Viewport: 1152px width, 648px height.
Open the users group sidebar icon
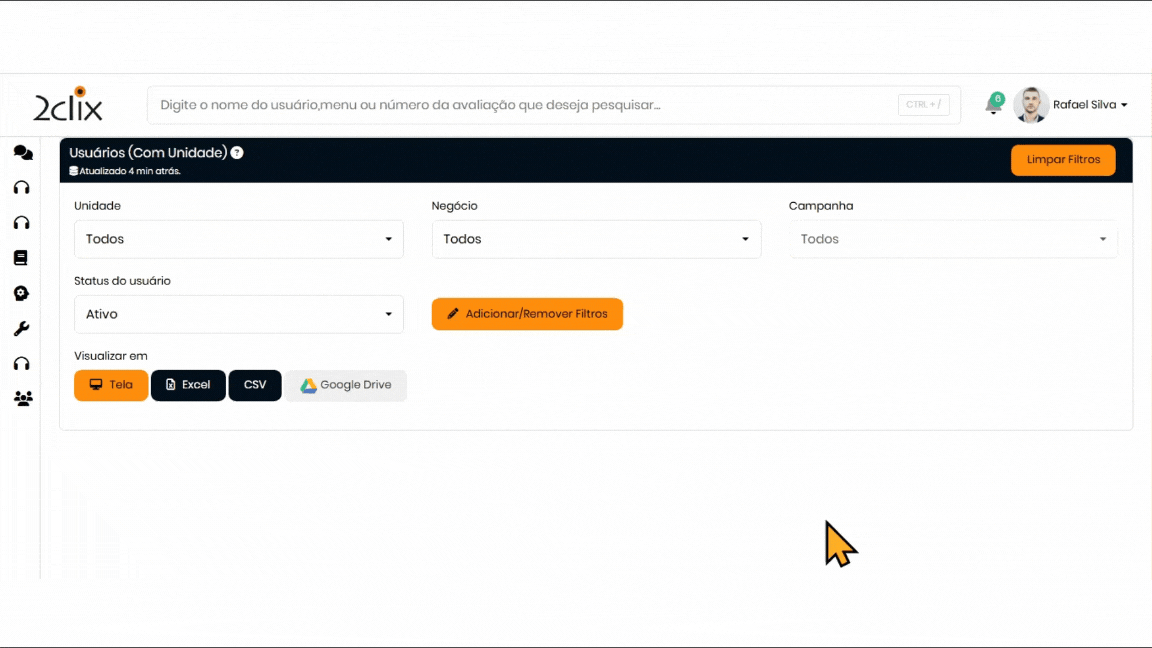pyautogui.click(x=22, y=398)
